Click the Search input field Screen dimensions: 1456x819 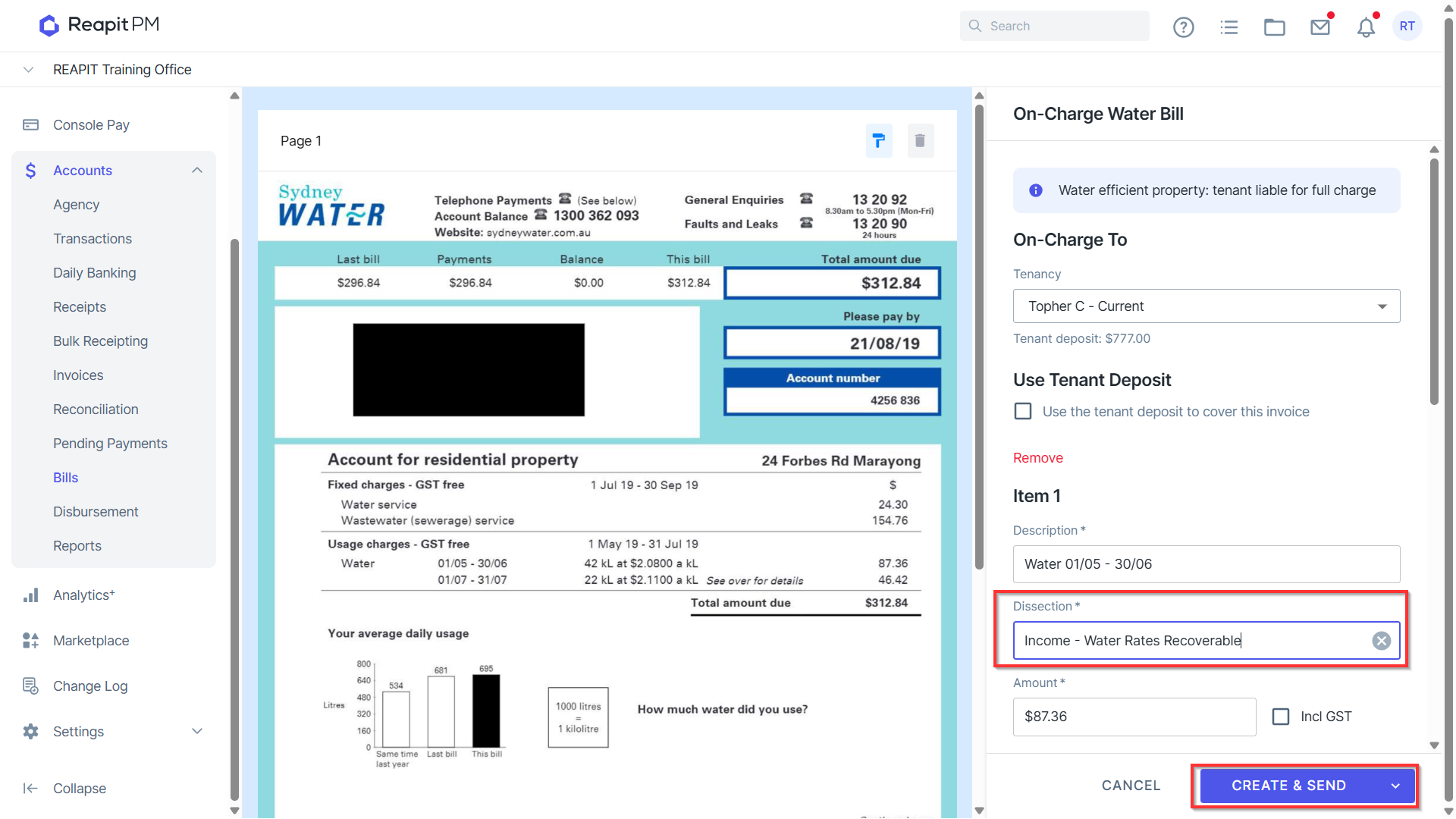click(1054, 26)
